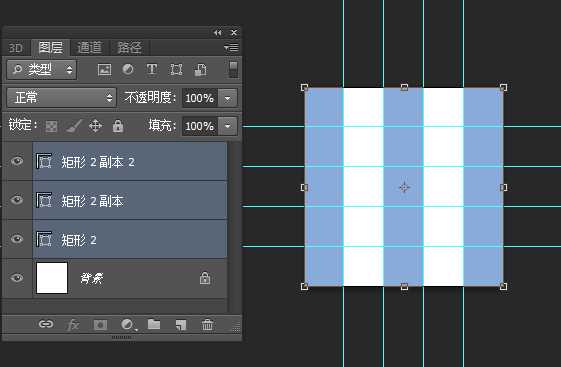Select layer name 矩形 2 副本 2

(x=98, y=162)
